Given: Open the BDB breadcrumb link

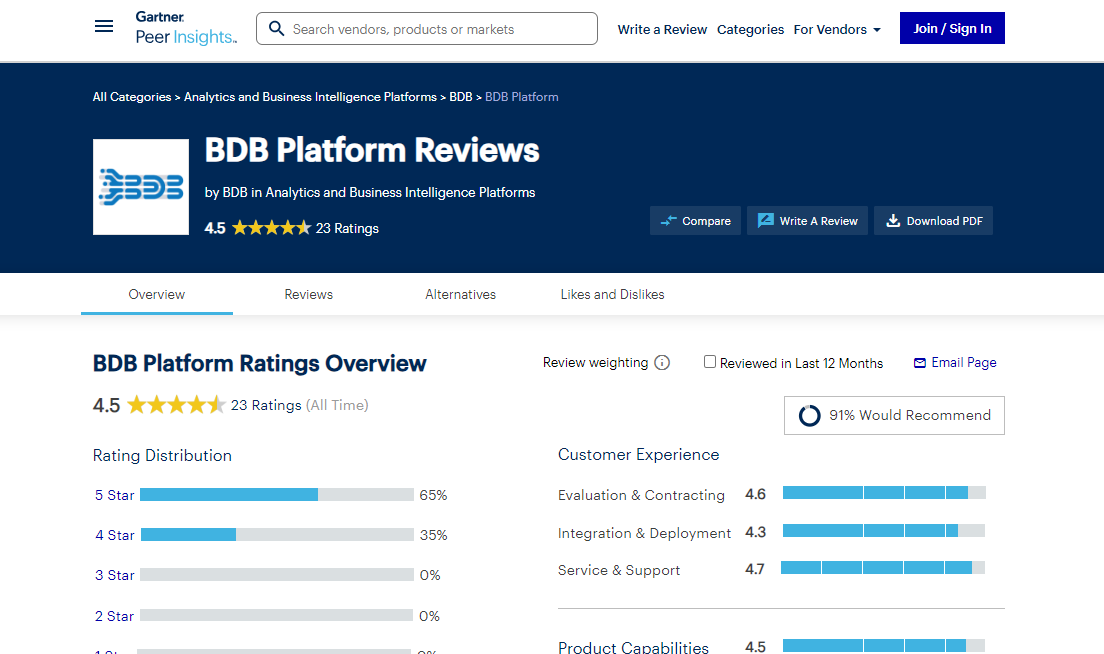Looking at the screenshot, I should [x=460, y=96].
